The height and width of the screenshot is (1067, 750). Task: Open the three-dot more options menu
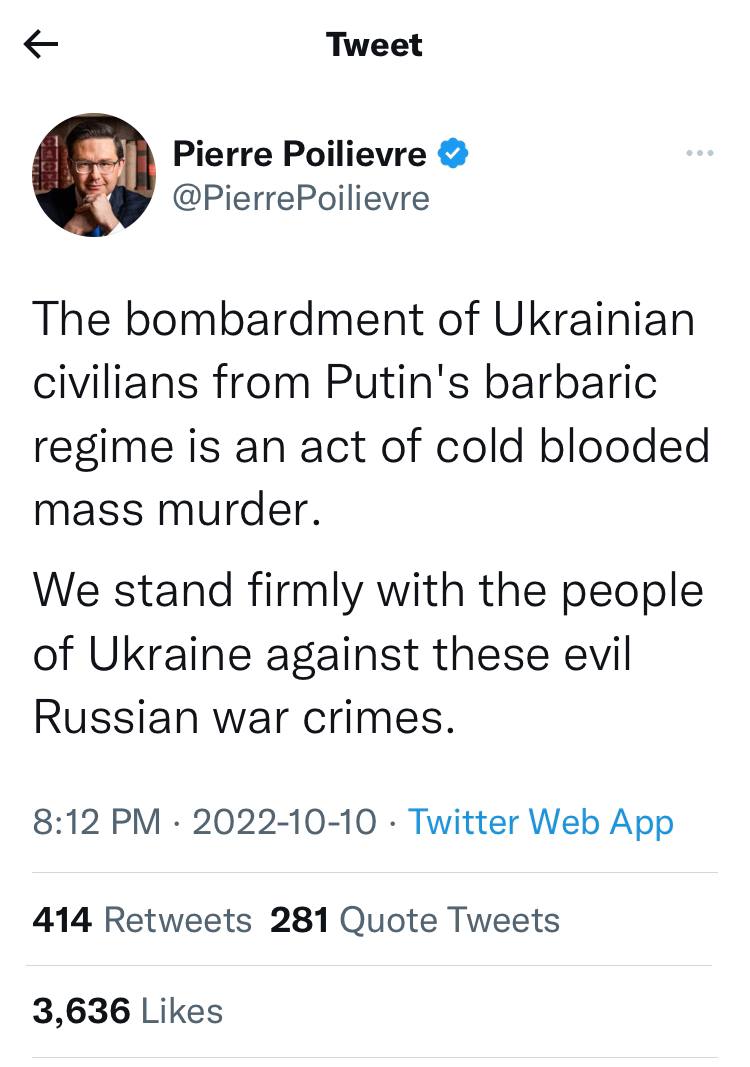(700, 153)
